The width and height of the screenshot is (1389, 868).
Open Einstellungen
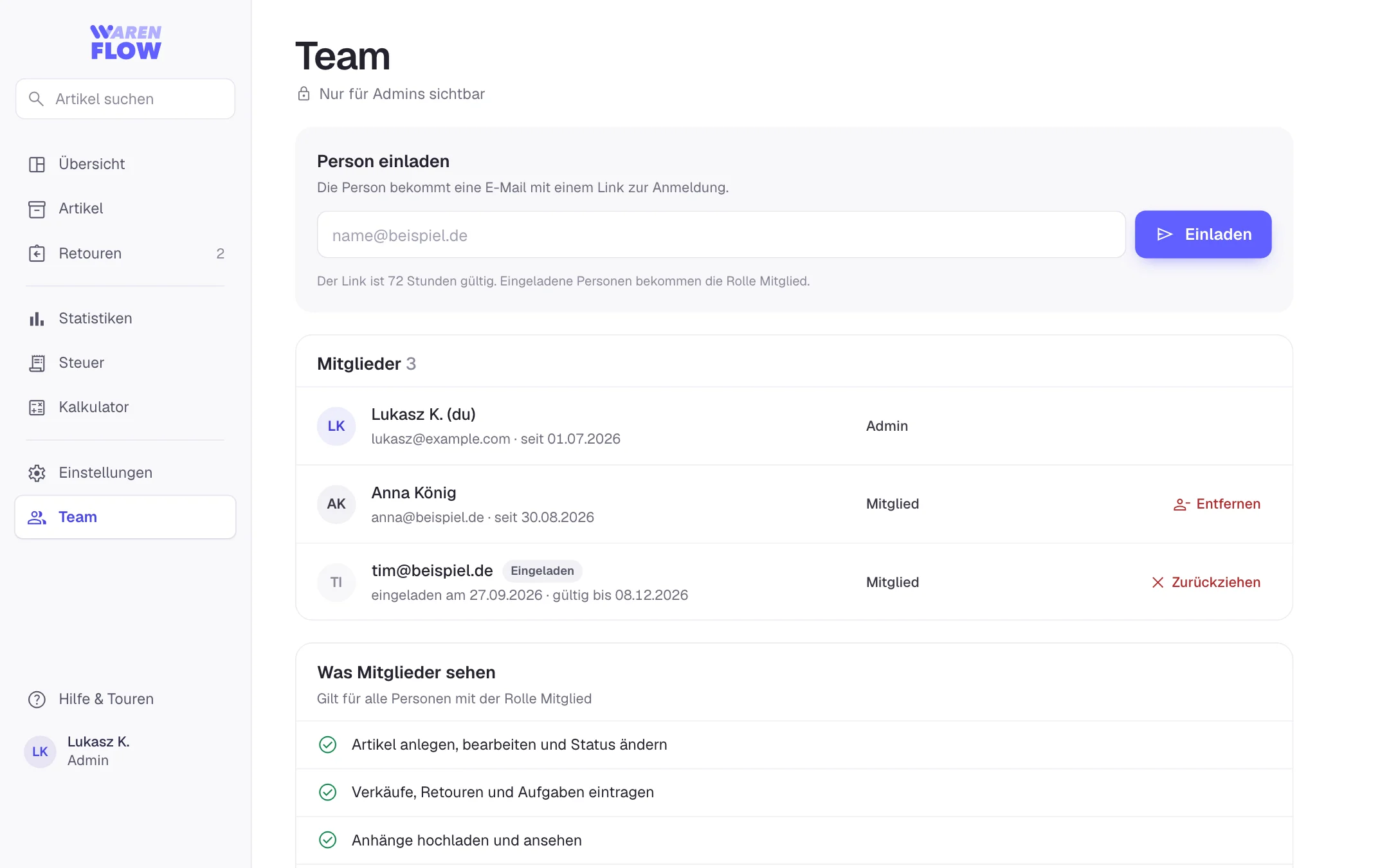click(125, 473)
